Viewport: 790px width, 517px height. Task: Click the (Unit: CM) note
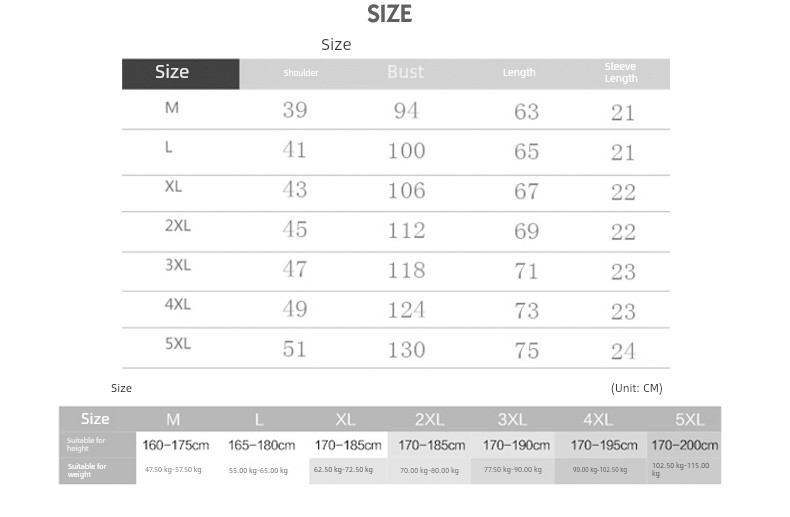click(x=637, y=388)
